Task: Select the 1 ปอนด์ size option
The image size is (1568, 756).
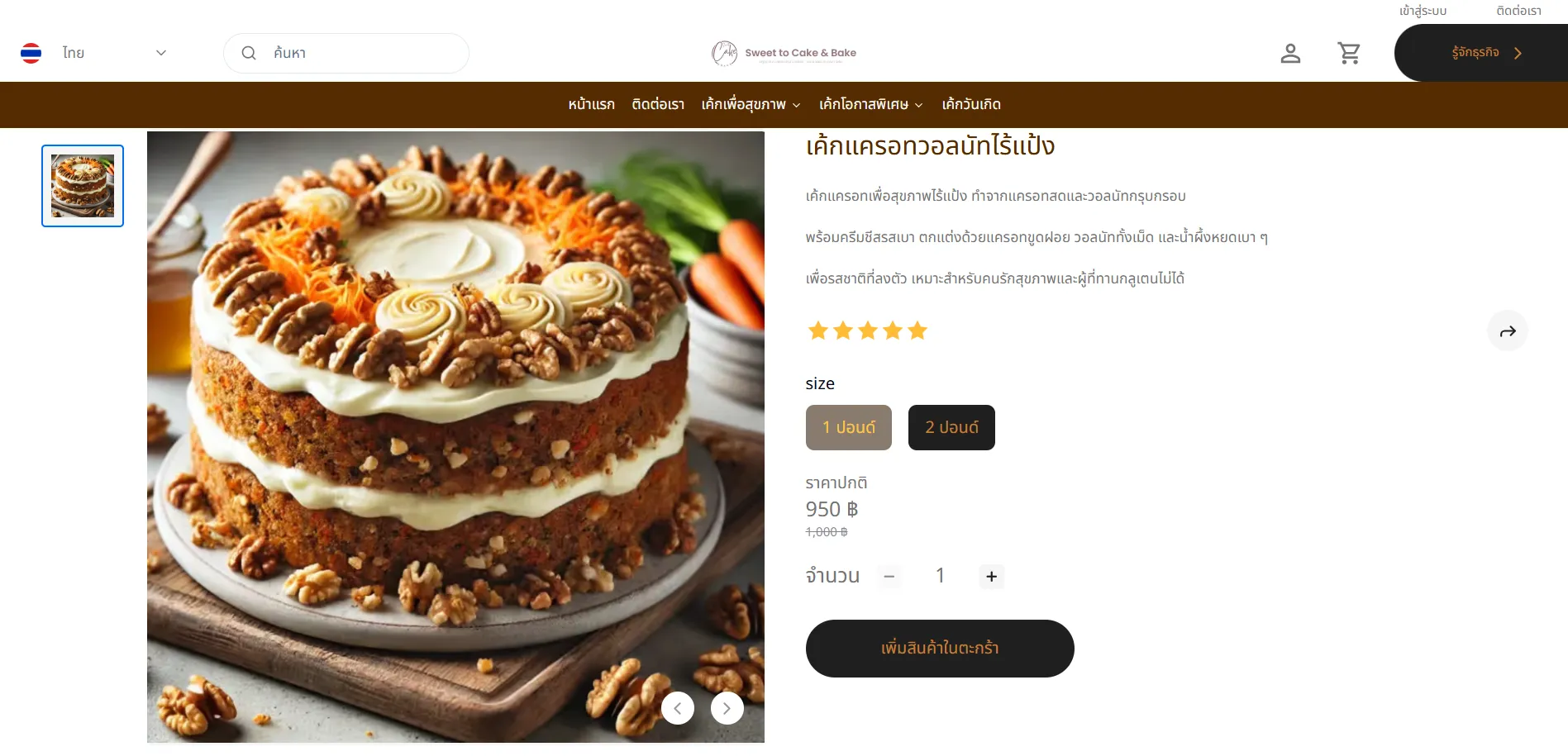Action: 849,427
